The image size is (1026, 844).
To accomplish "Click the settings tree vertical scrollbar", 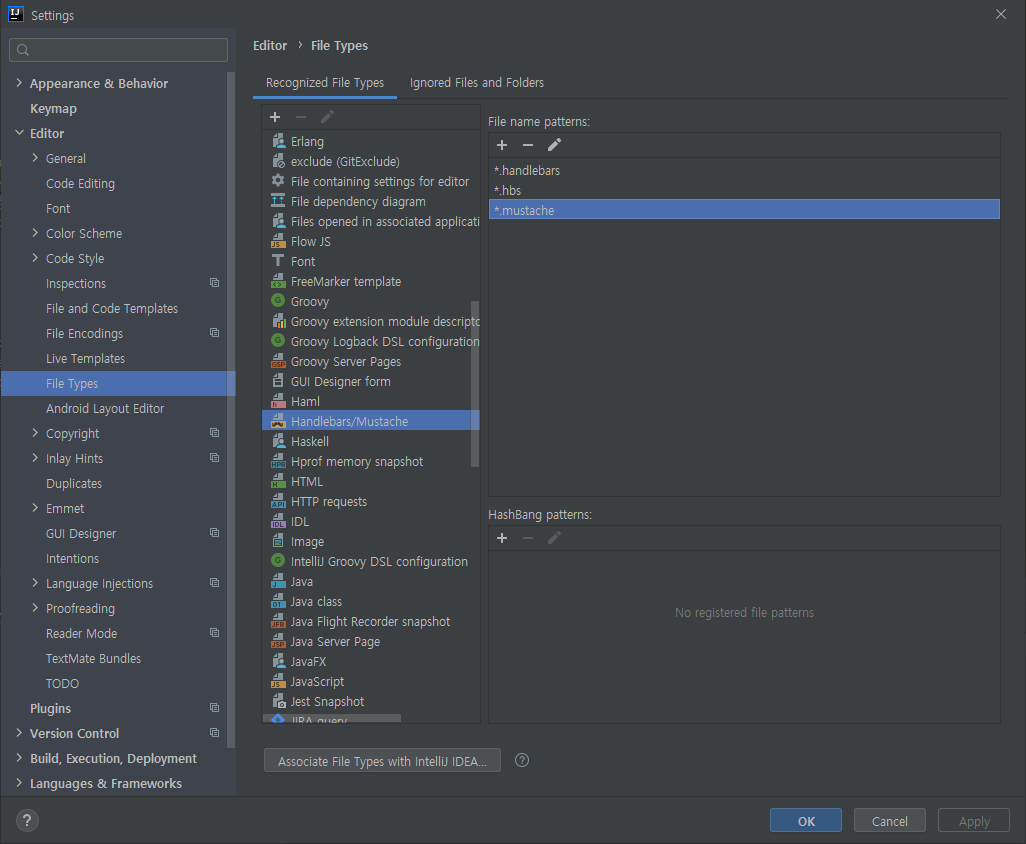I will [x=230, y=410].
